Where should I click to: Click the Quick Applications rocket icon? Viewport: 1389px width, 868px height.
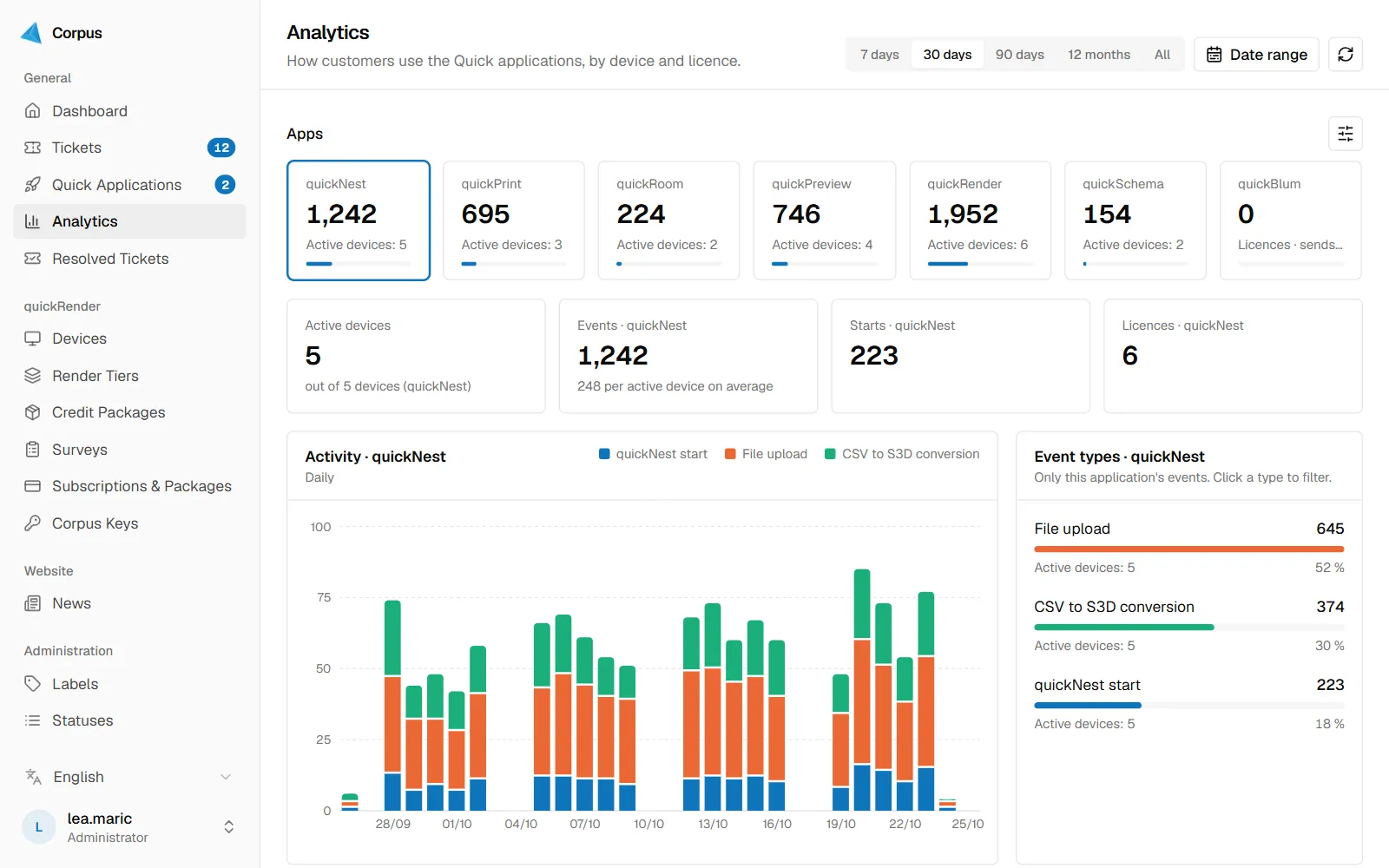[33, 185]
